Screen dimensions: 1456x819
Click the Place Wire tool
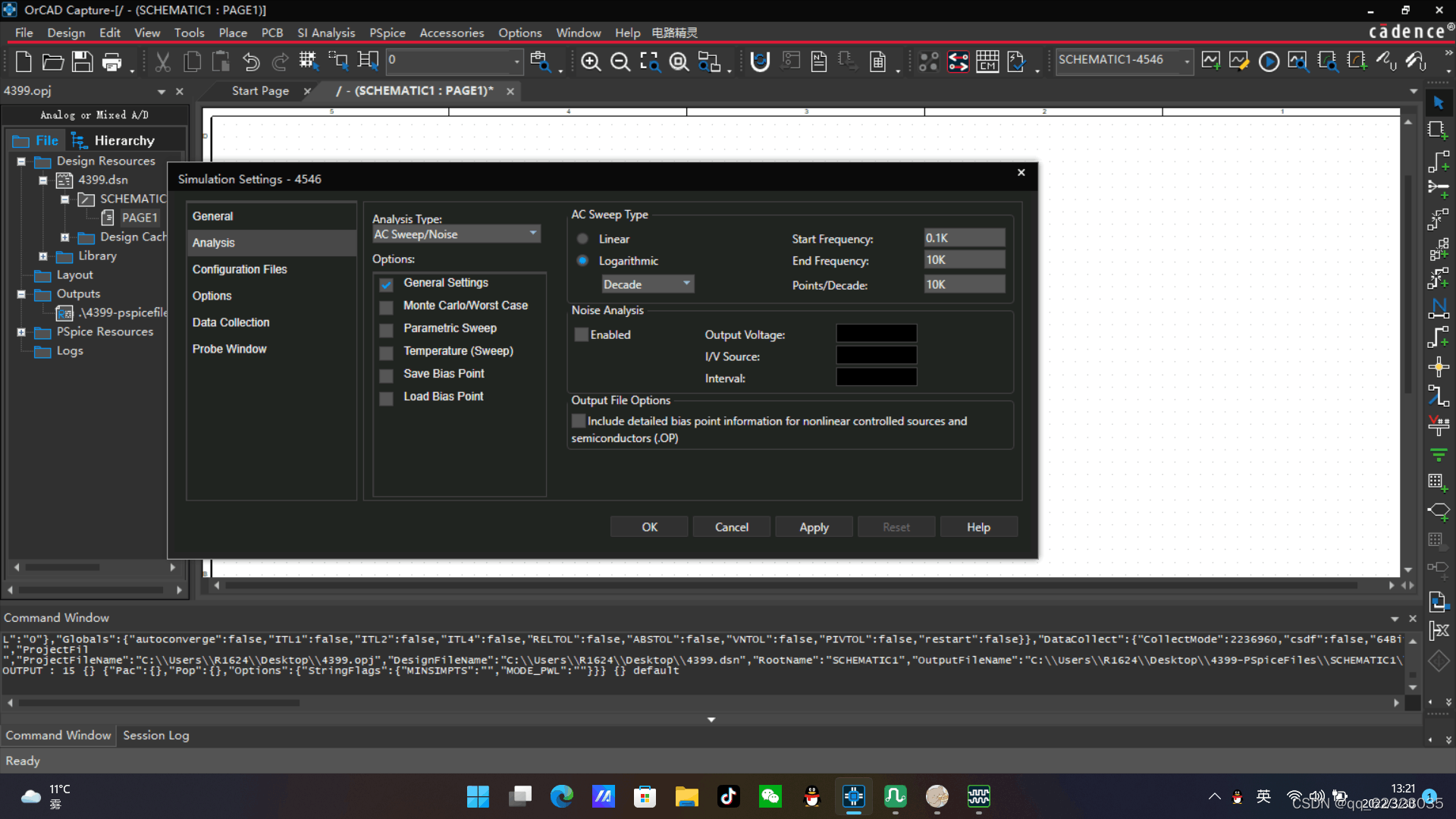point(1439,161)
